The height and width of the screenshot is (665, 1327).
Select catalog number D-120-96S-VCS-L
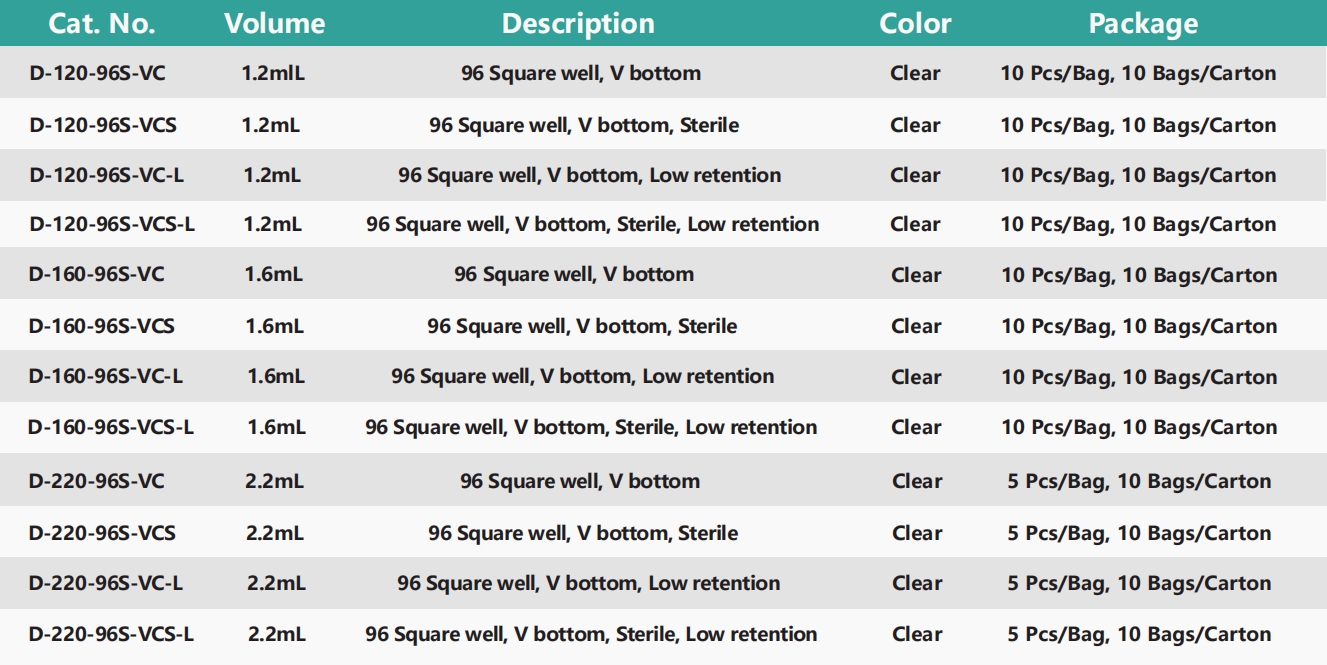(112, 224)
